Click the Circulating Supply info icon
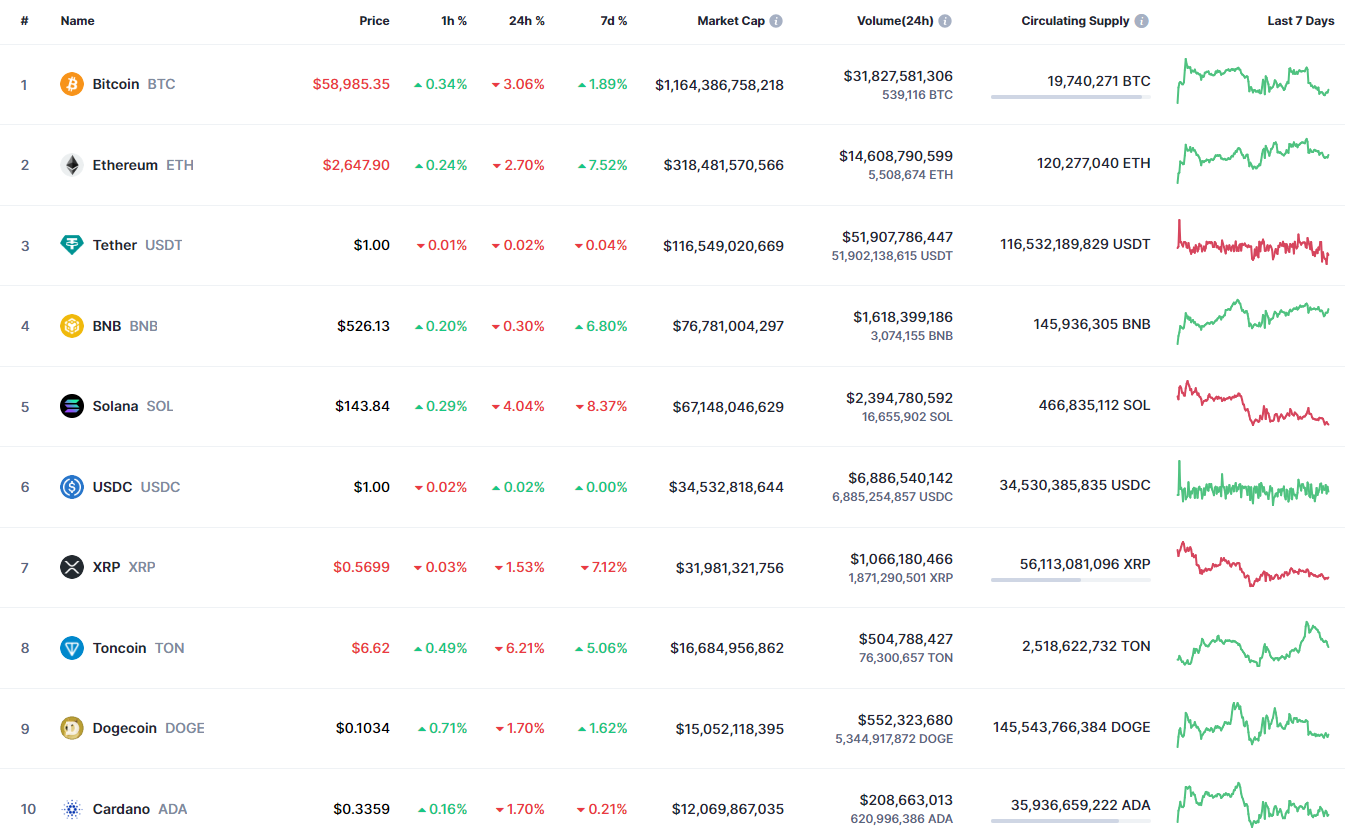Image resolution: width=1351 pixels, height=836 pixels. (x=1142, y=21)
